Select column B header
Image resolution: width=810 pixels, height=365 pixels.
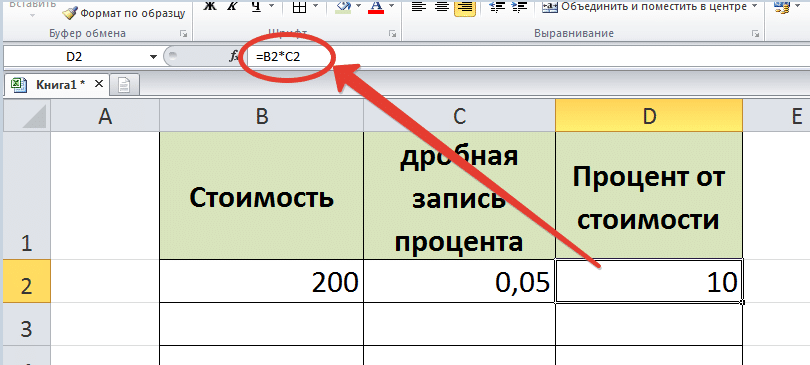click(x=262, y=116)
